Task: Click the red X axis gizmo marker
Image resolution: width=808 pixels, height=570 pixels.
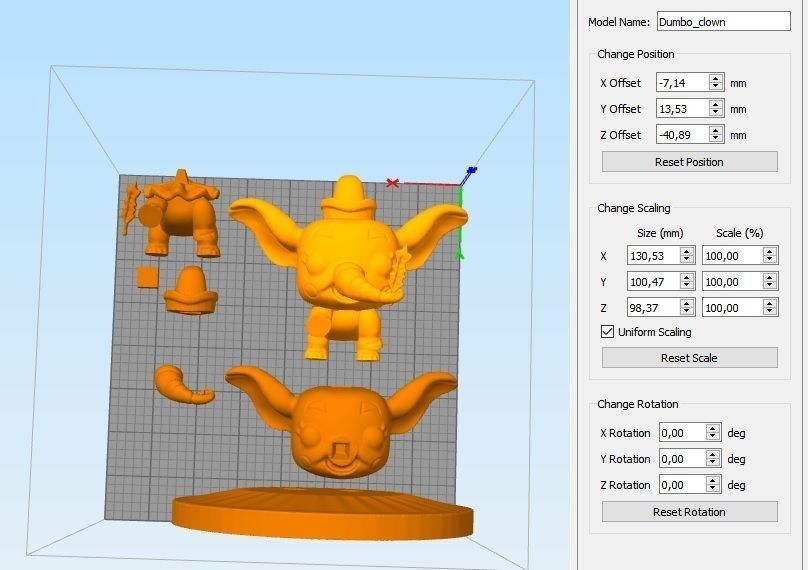Action: pyautogui.click(x=393, y=183)
